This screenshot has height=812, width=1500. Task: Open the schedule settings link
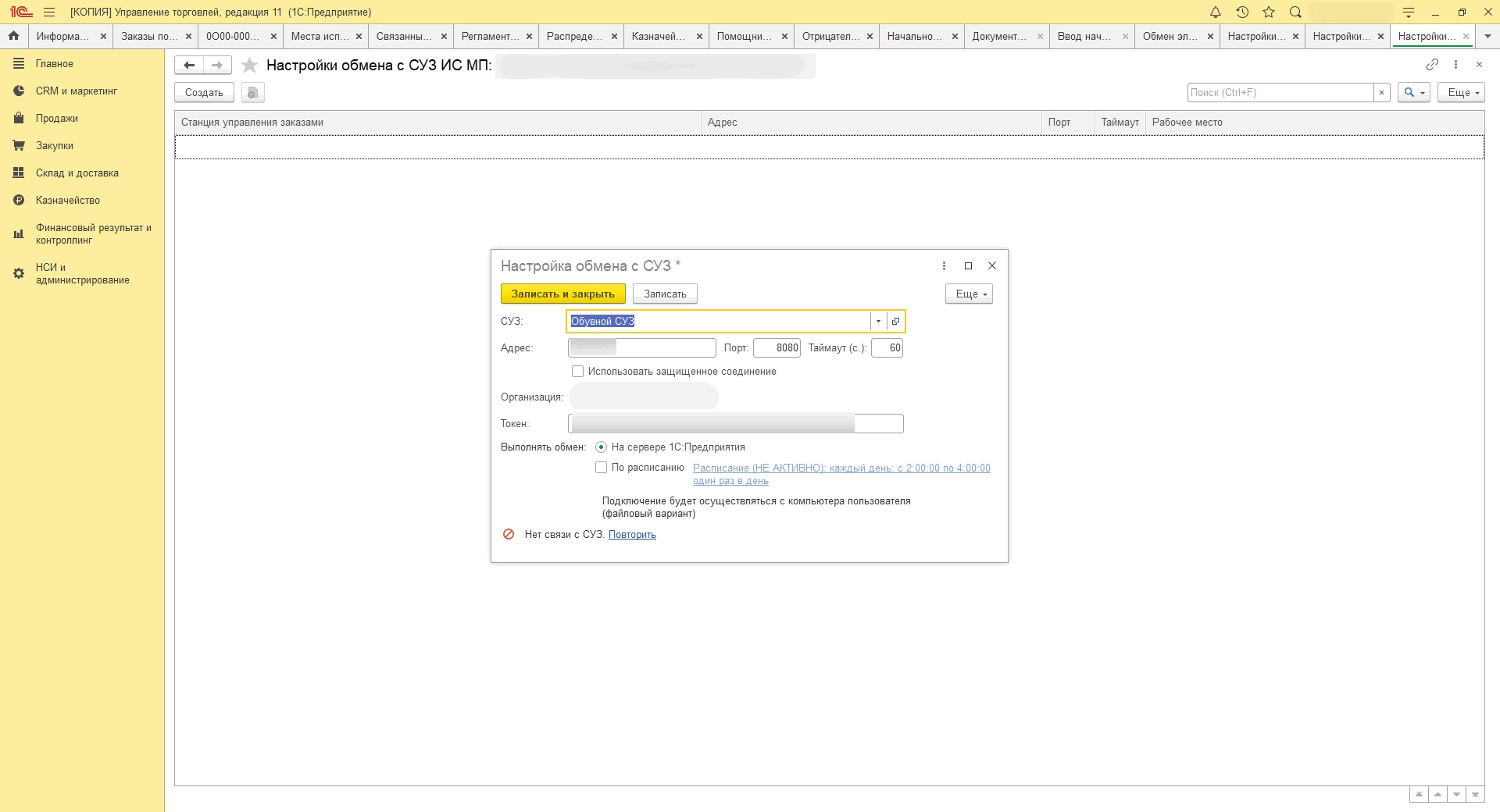[841, 474]
